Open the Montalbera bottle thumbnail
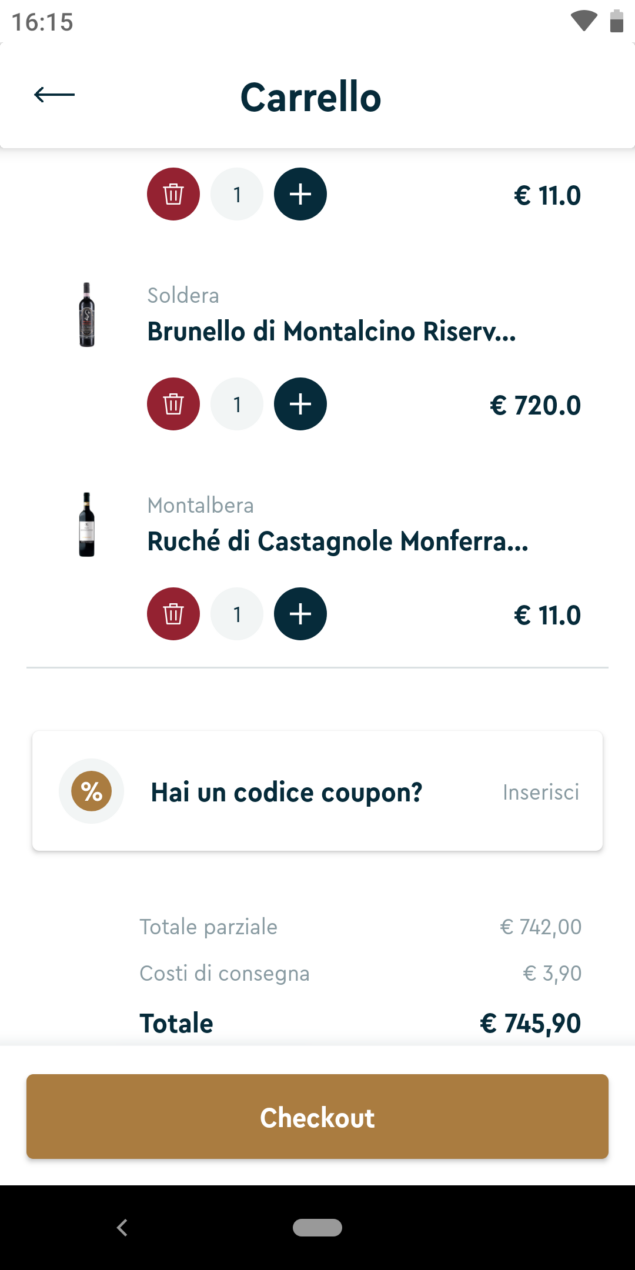635x1270 pixels. coord(87,525)
